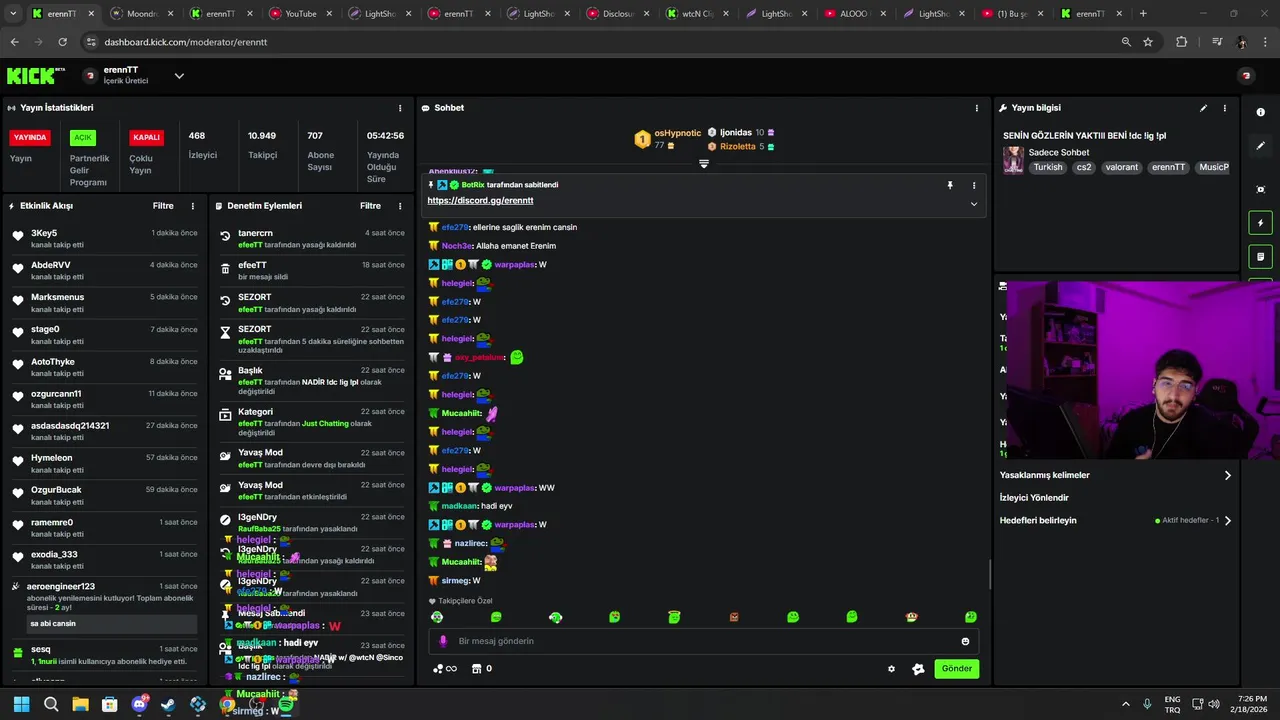
Task: Open the profile avatar menu
Action: click(1246, 76)
